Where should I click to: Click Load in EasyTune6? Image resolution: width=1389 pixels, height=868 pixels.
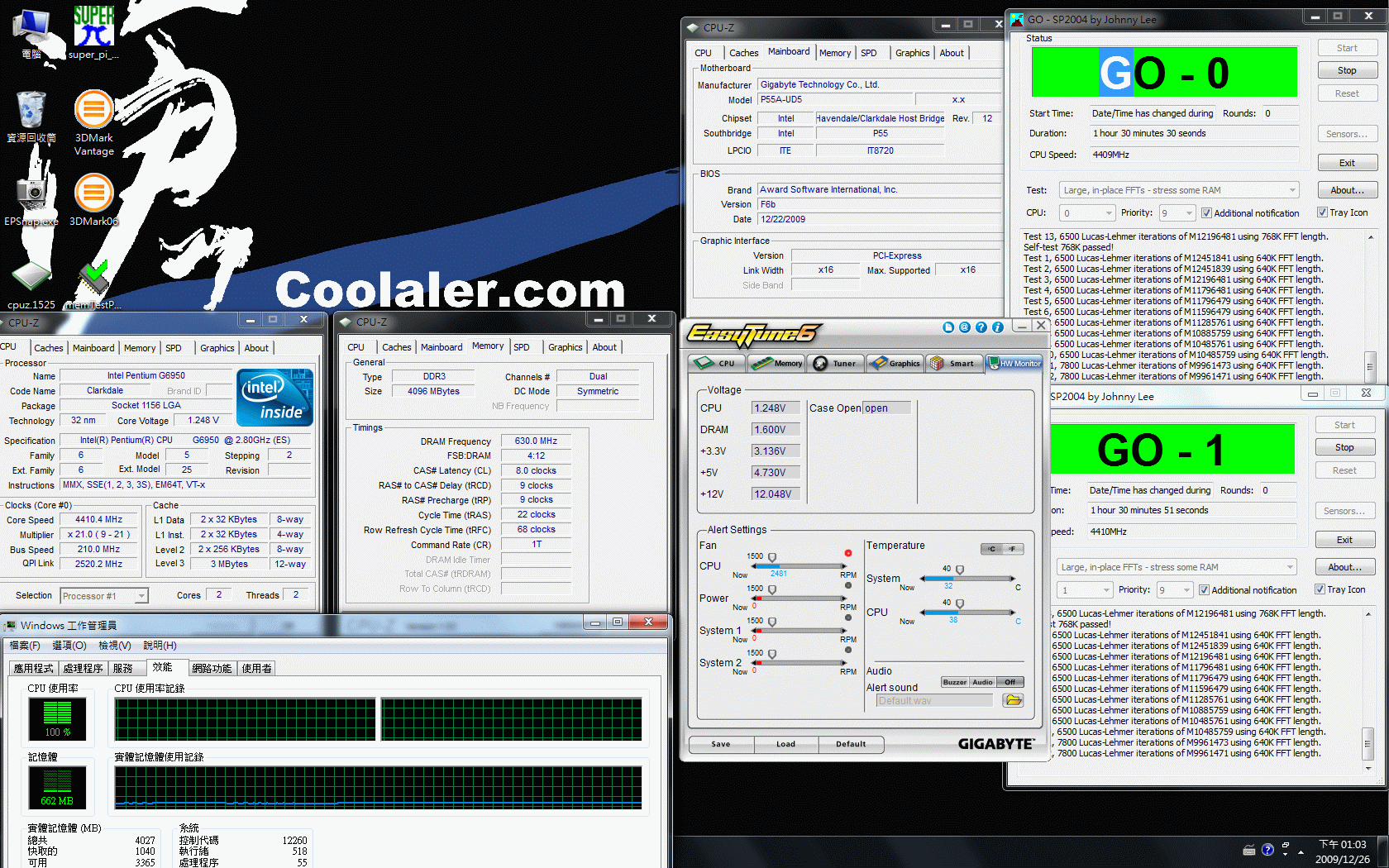click(785, 744)
